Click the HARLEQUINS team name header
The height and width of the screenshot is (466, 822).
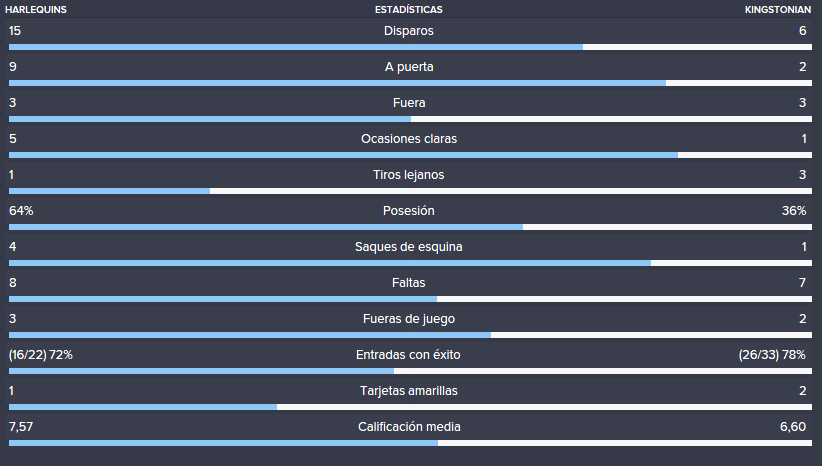(36, 9)
